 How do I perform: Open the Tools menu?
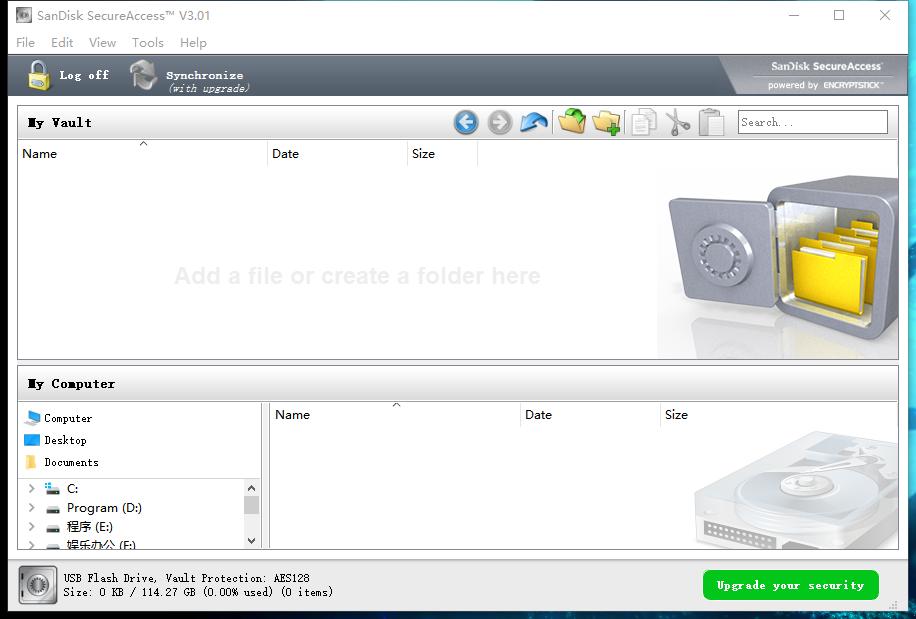[x=148, y=42]
